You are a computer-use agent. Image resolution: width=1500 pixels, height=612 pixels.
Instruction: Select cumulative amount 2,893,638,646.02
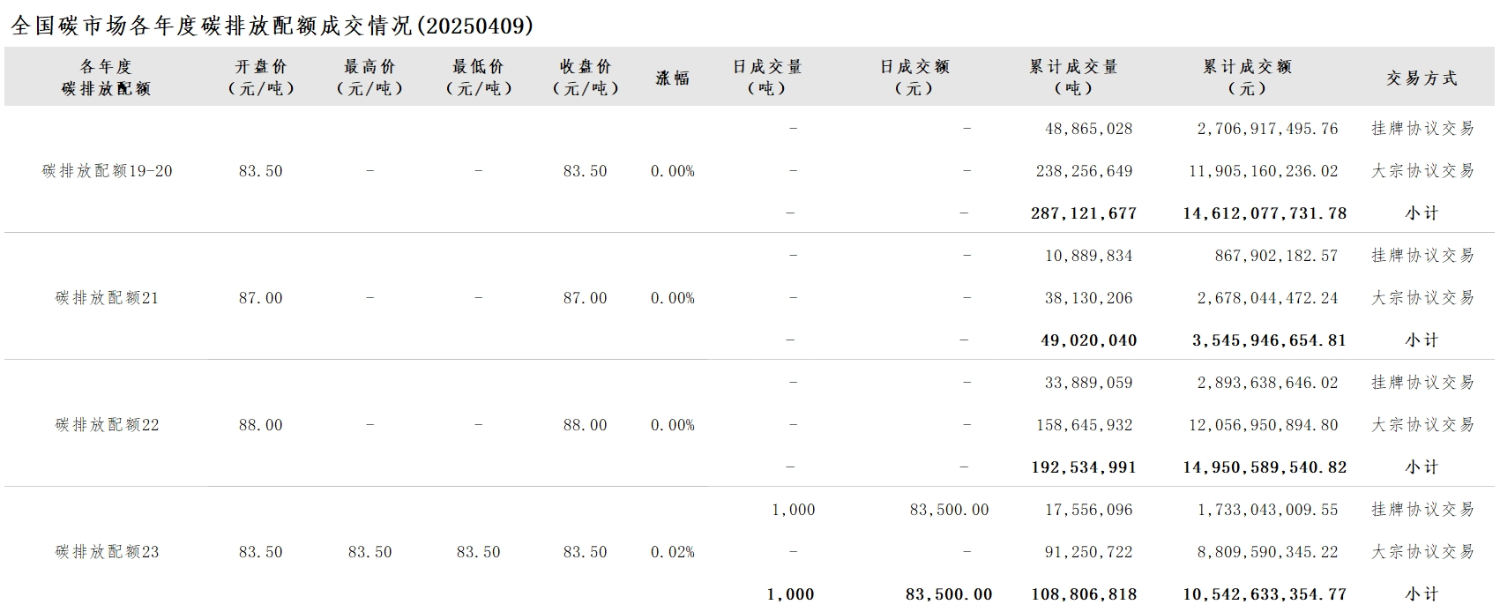1268,383
